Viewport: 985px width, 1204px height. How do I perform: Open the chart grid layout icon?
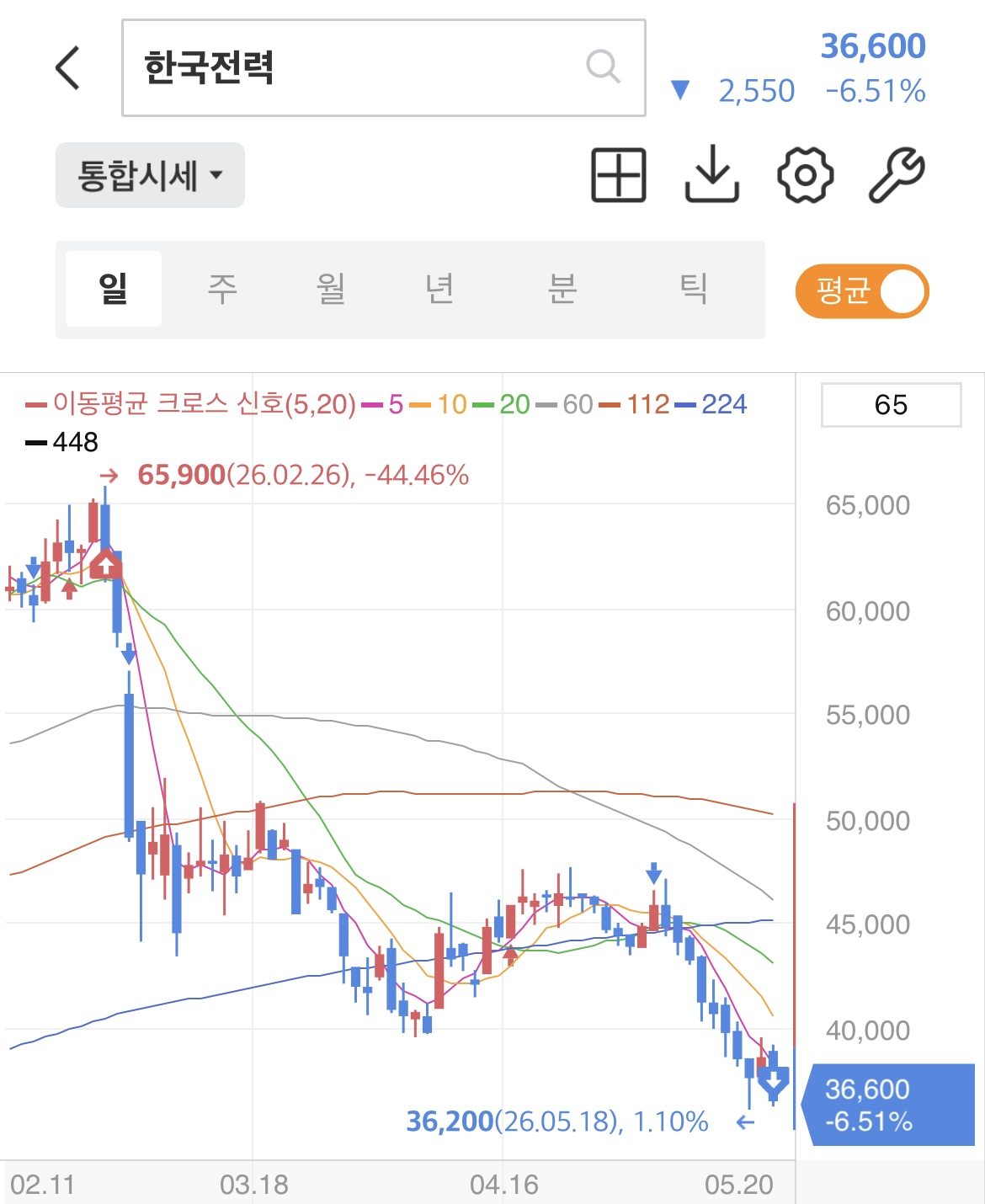point(619,175)
